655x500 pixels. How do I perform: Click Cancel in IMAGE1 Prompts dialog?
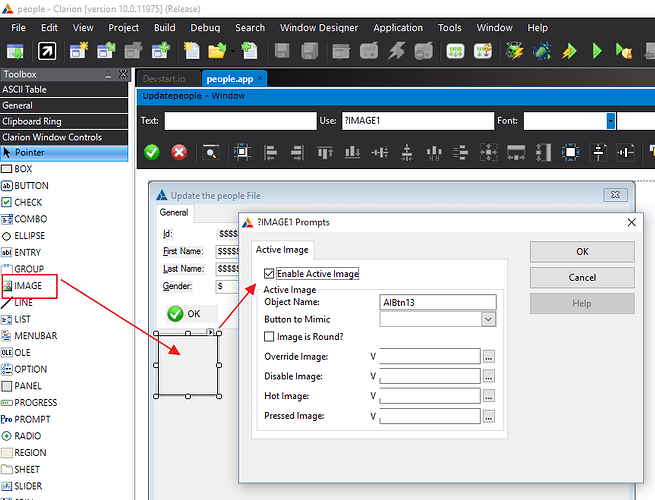(x=582, y=277)
